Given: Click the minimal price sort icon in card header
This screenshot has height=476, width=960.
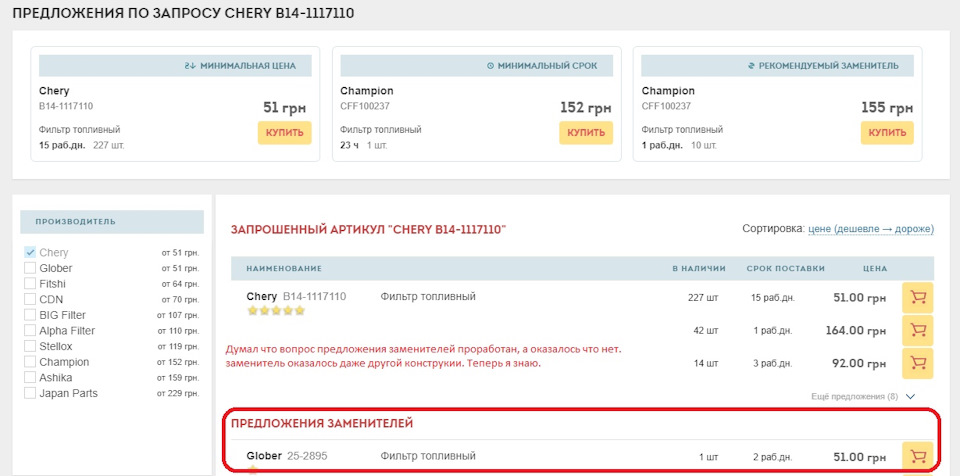Looking at the screenshot, I should coord(190,66).
